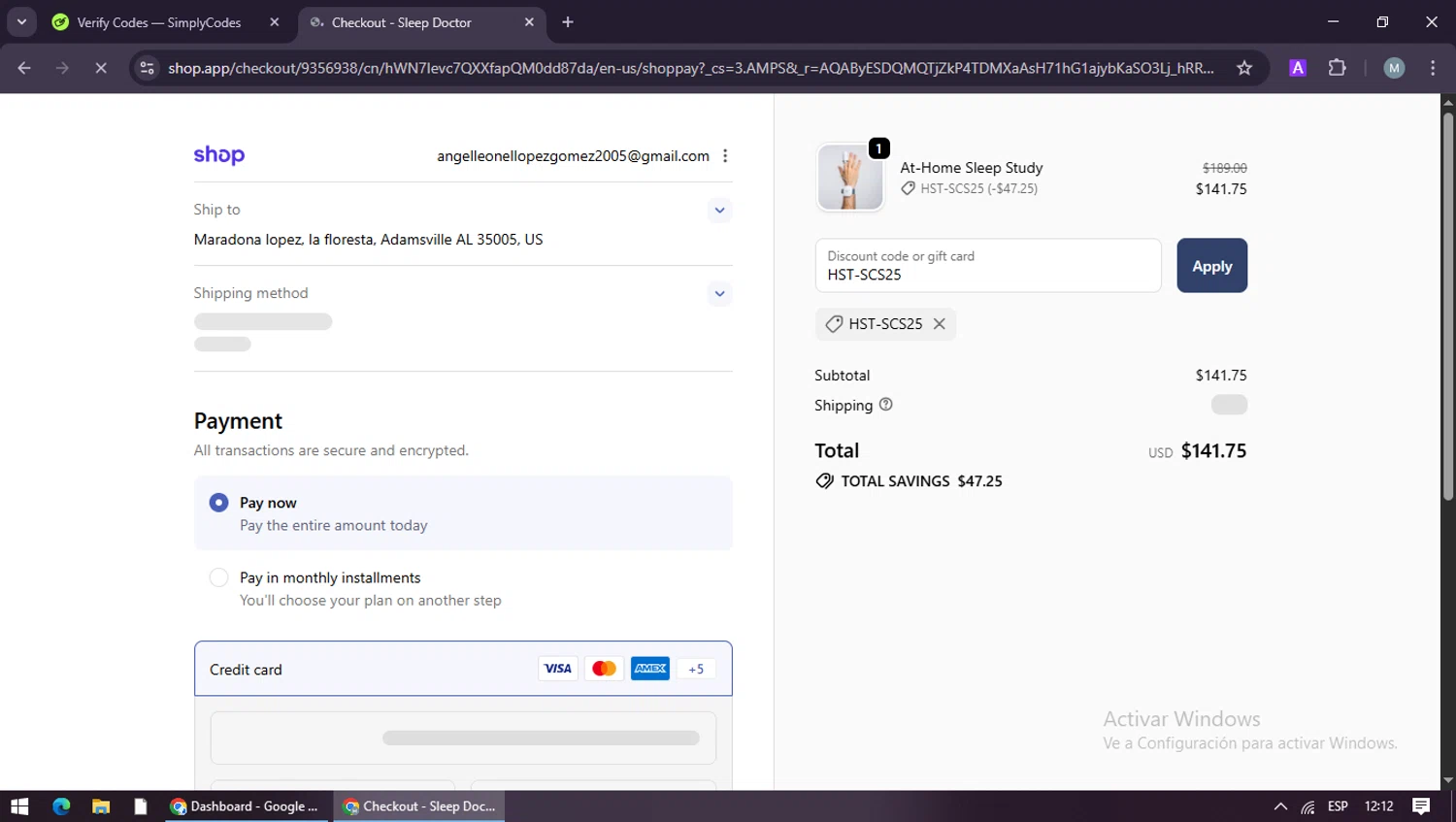Click the Visa card icon
This screenshot has height=822, width=1456.
(558, 669)
